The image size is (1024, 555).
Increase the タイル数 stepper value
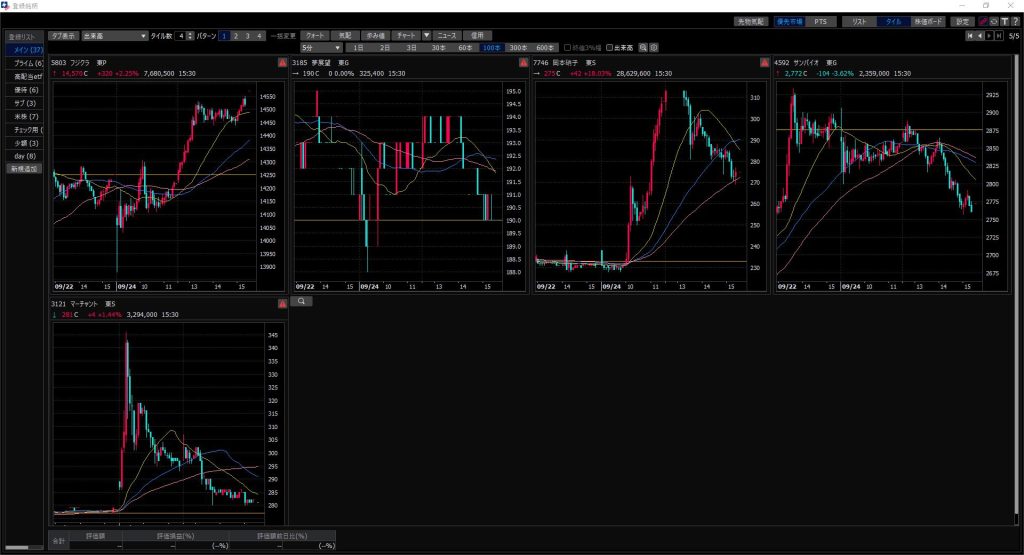pos(191,33)
